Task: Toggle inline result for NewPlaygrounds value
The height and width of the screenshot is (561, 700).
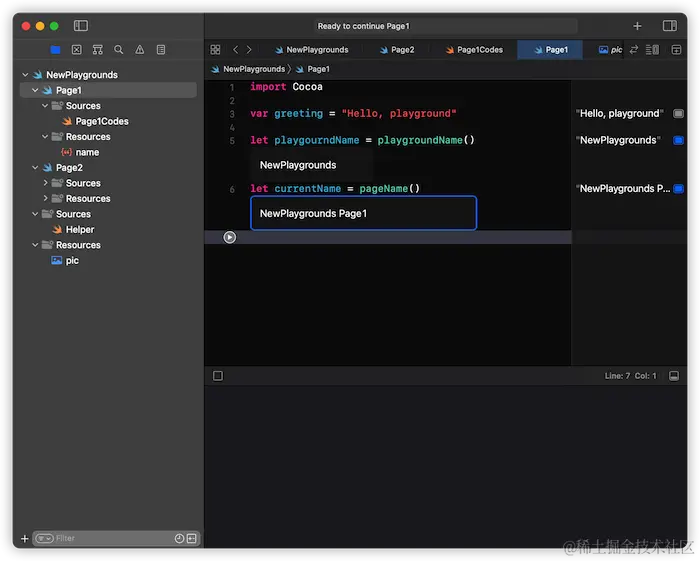Action: click(x=678, y=141)
